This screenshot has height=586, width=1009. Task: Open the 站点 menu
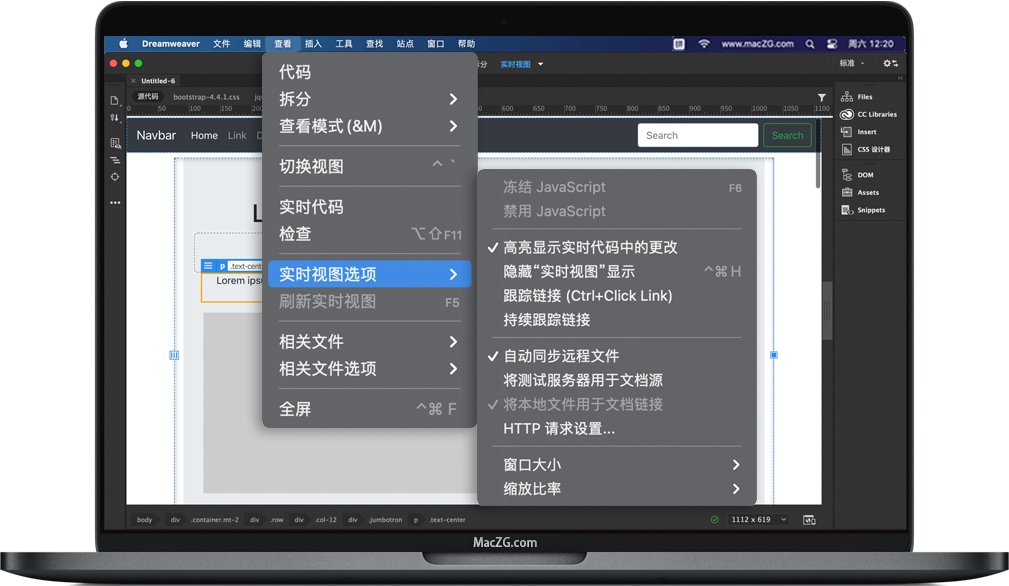pyautogui.click(x=405, y=44)
